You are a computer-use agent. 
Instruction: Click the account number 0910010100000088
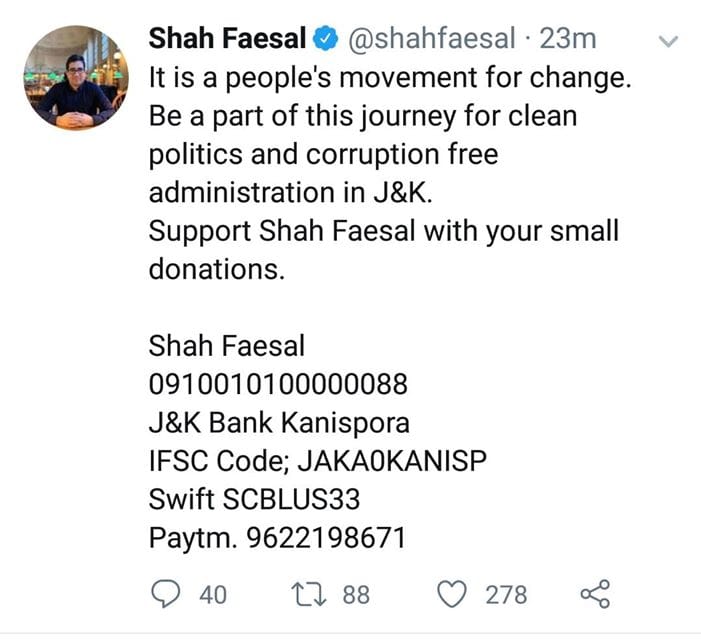(277, 385)
